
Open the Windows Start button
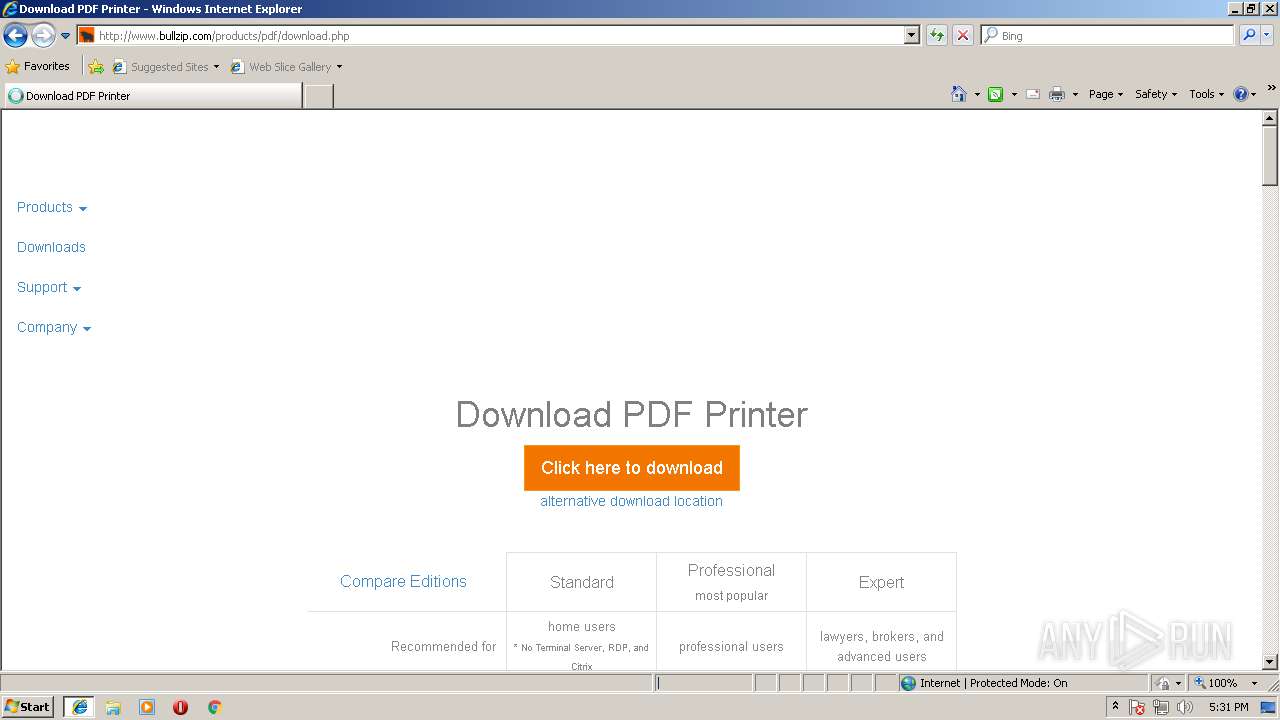[28, 707]
